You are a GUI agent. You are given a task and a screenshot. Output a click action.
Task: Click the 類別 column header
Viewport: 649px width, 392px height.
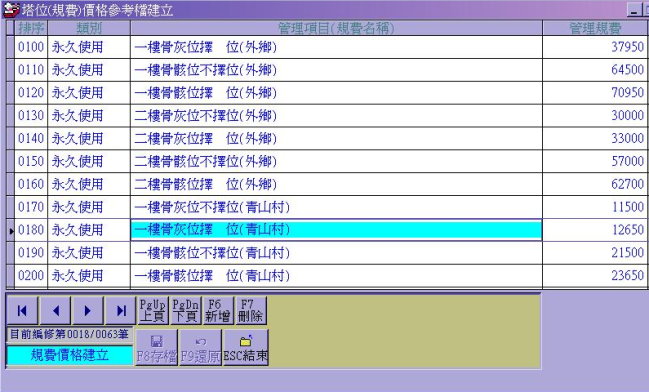pyautogui.click(x=89, y=28)
